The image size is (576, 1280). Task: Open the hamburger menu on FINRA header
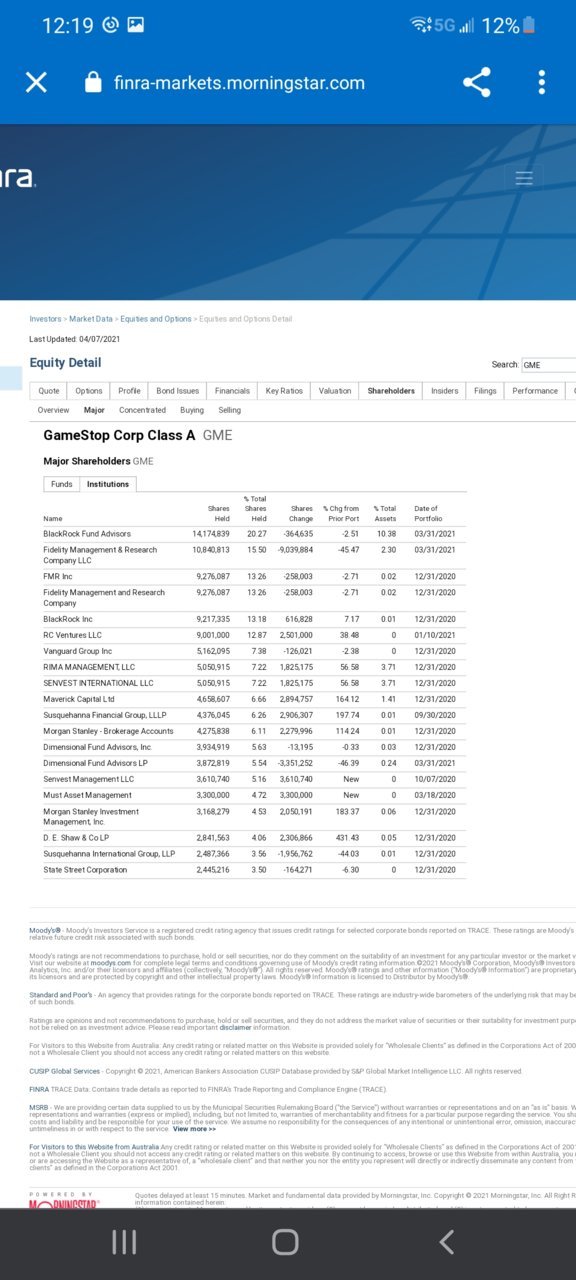[523, 178]
